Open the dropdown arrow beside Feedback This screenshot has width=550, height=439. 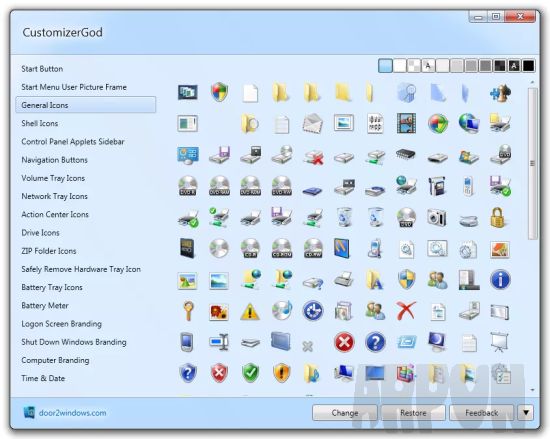point(525,413)
